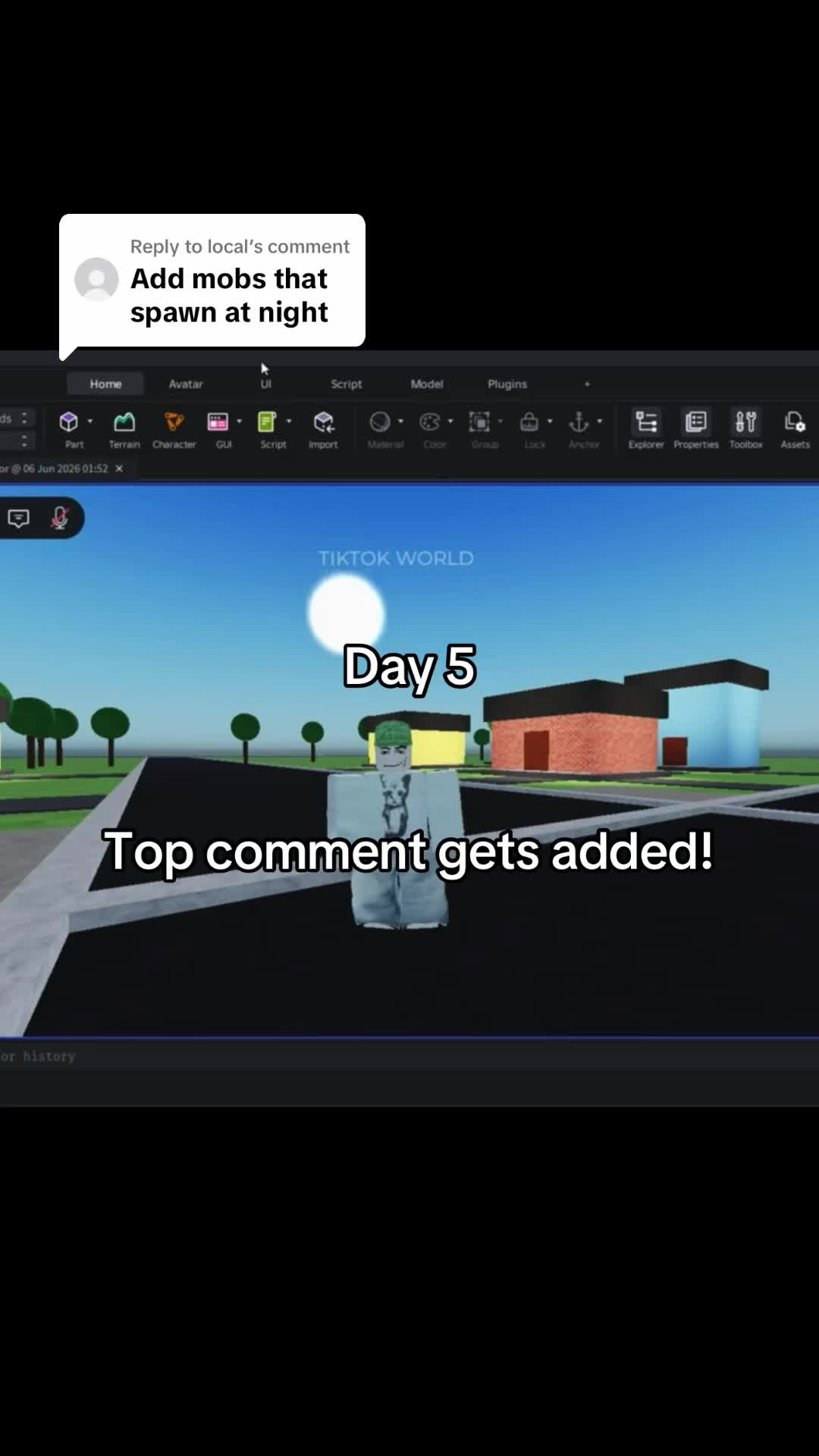This screenshot has width=819, height=1456.
Task: Open the Terrain editor tool
Action: [124, 429]
